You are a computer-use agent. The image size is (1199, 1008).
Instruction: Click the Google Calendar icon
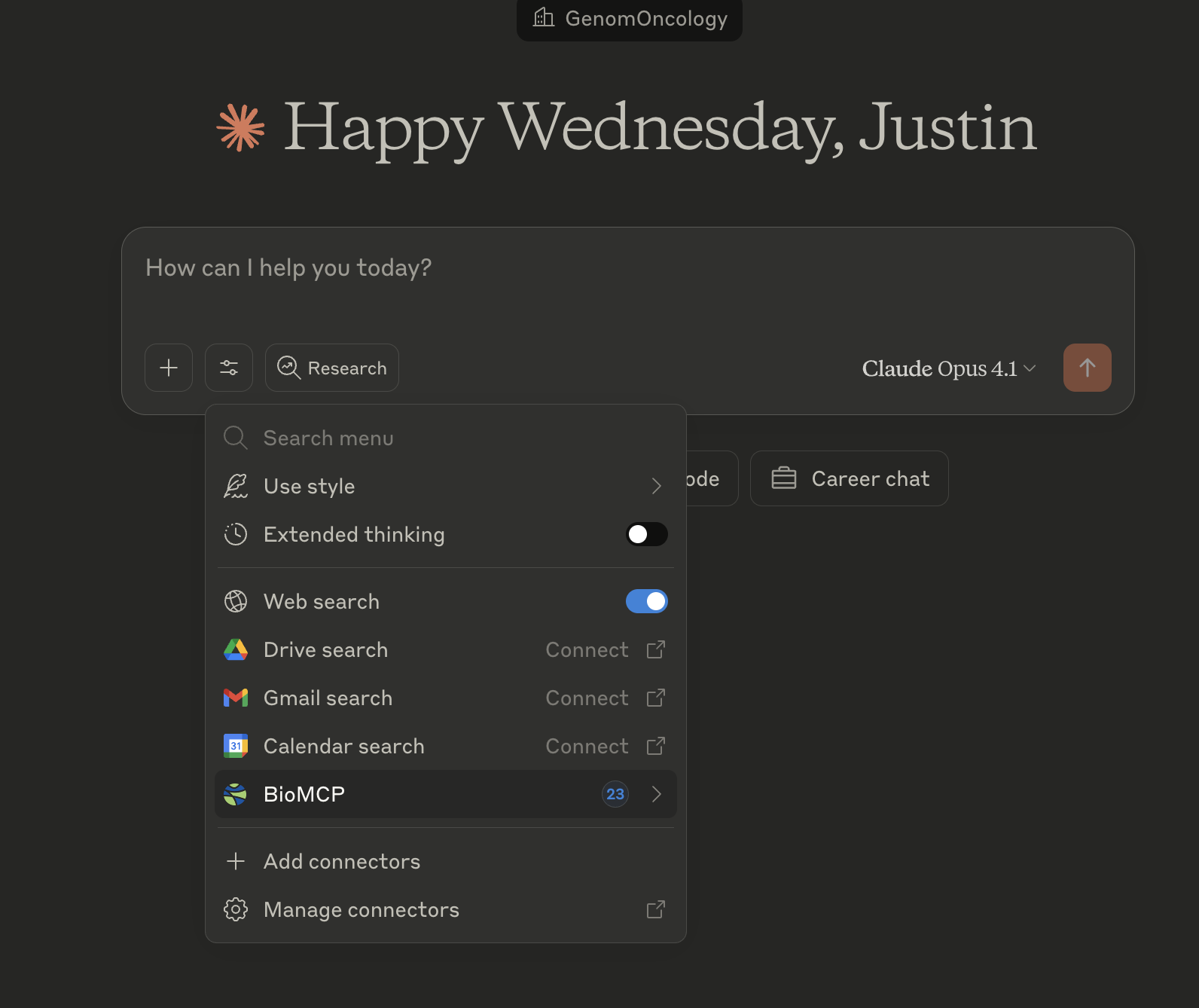click(236, 746)
